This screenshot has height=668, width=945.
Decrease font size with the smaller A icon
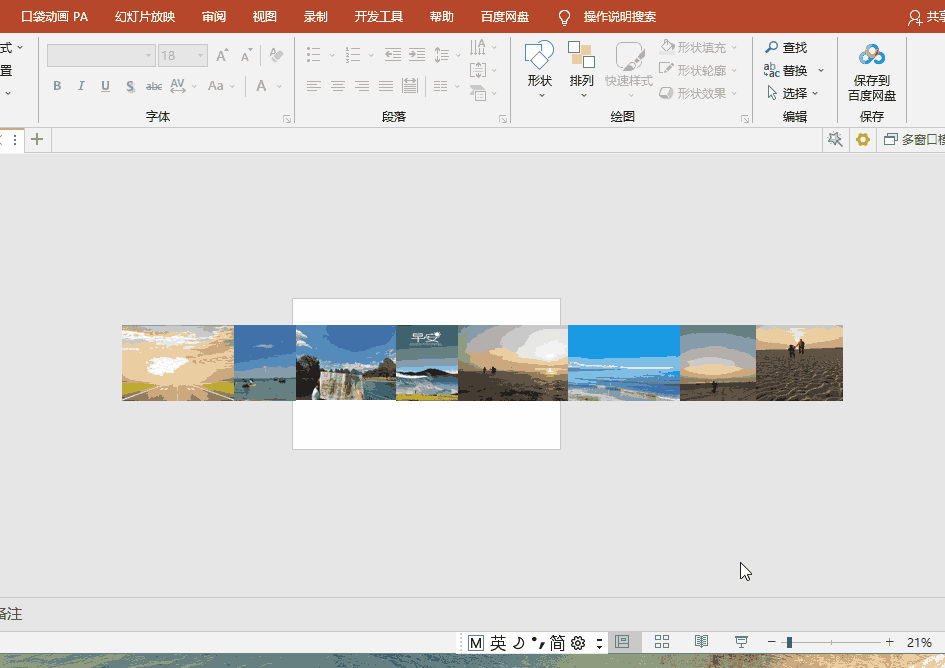(x=246, y=56)
